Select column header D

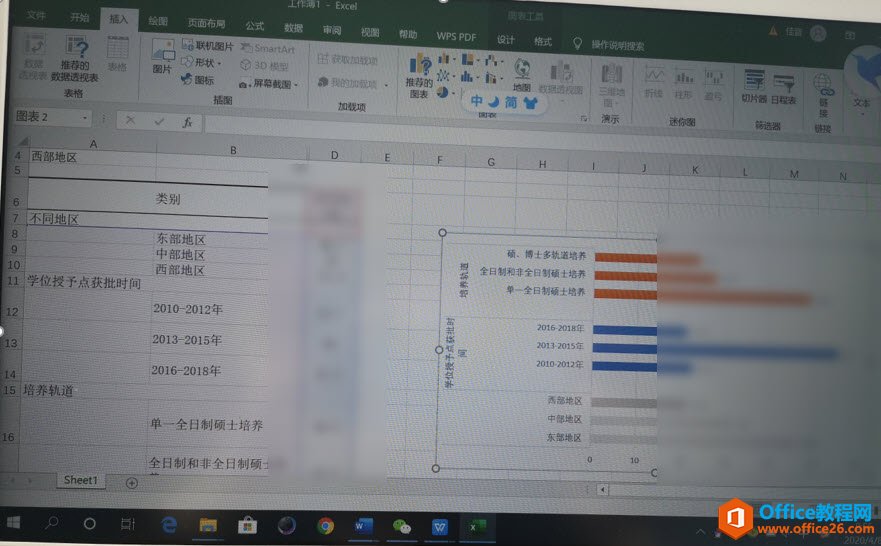click(334, 154)
